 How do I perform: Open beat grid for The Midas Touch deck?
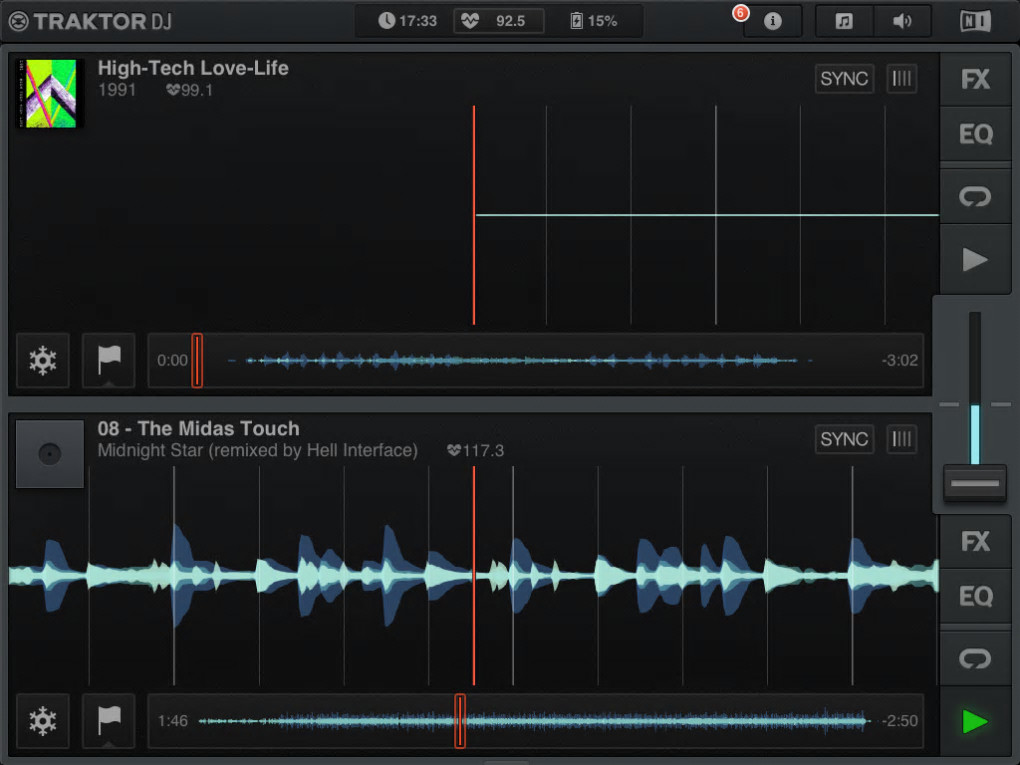[902, 439]
